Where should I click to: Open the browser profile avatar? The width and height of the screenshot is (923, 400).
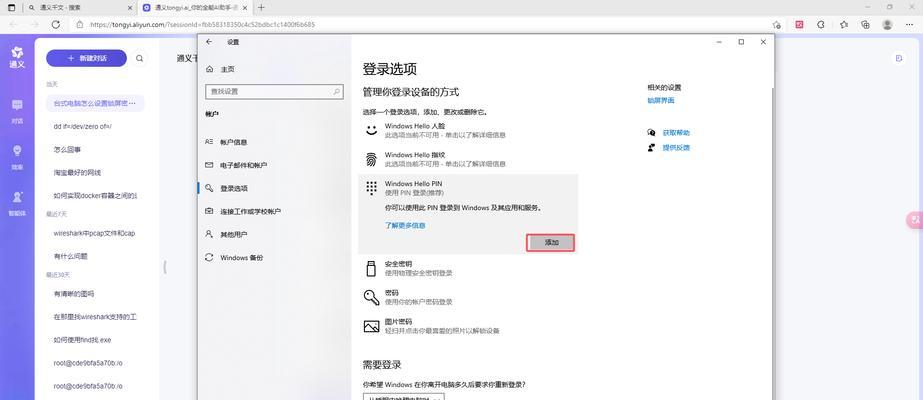[887, 25]
